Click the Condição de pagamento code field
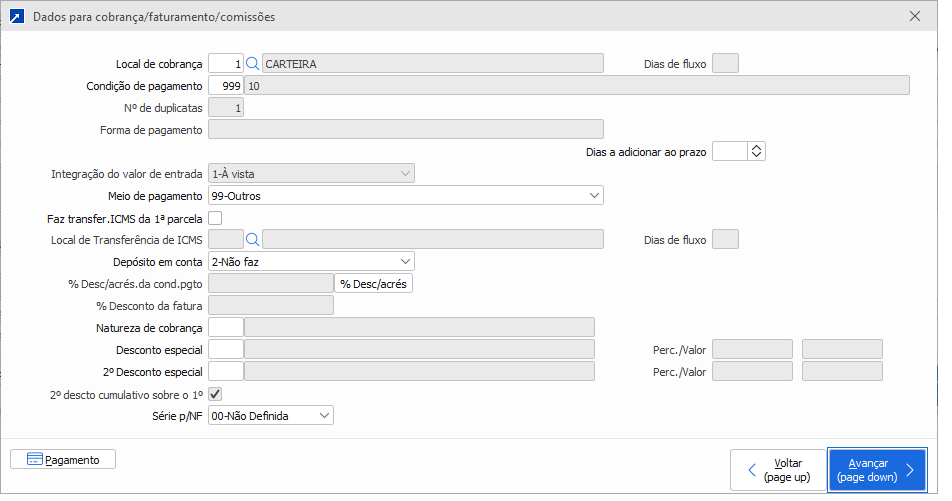The width and height of the screenshot is (952, 501). click(226, 85)
